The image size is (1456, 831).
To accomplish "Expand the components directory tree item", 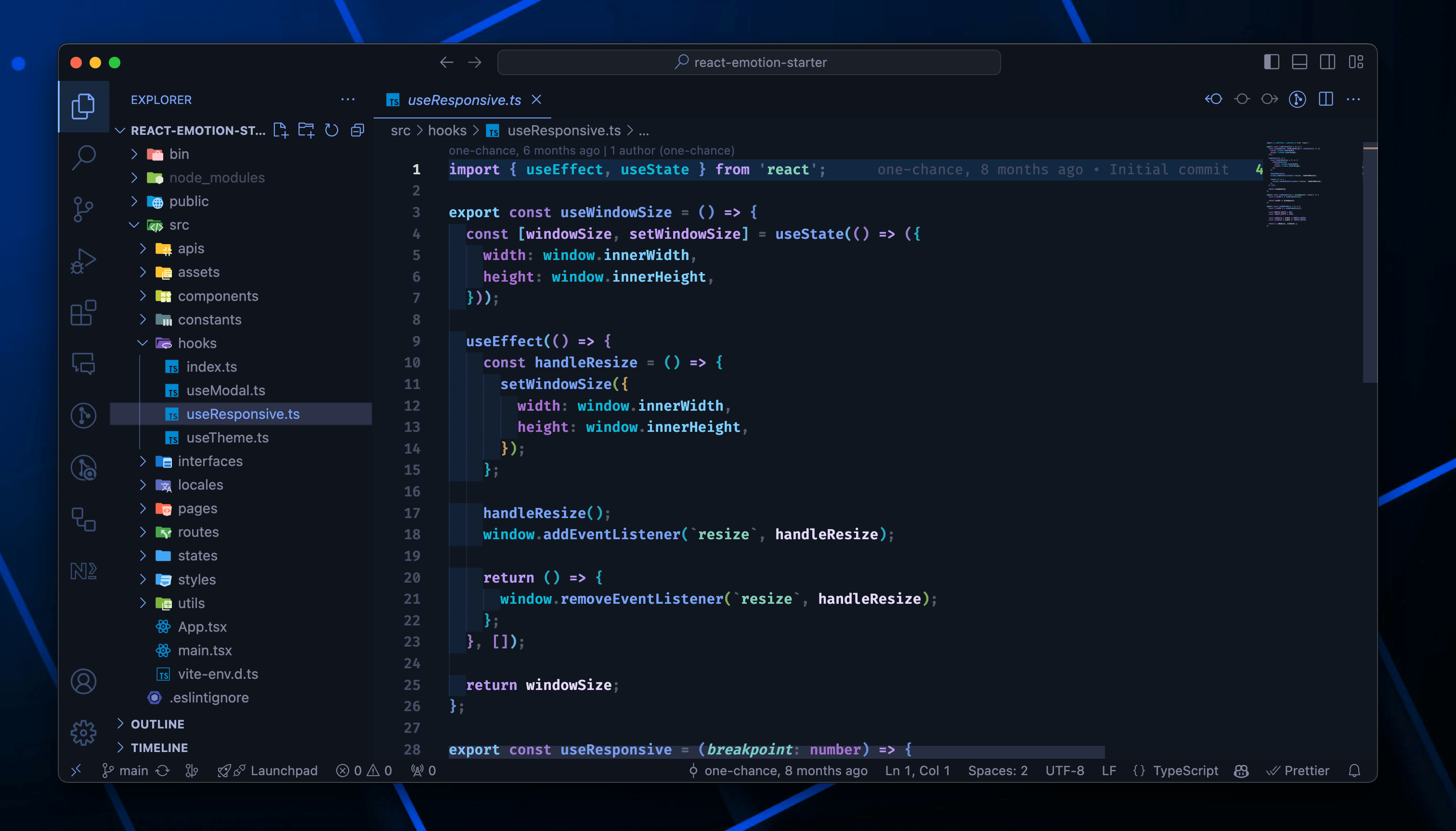I will [x=217, y=295].
